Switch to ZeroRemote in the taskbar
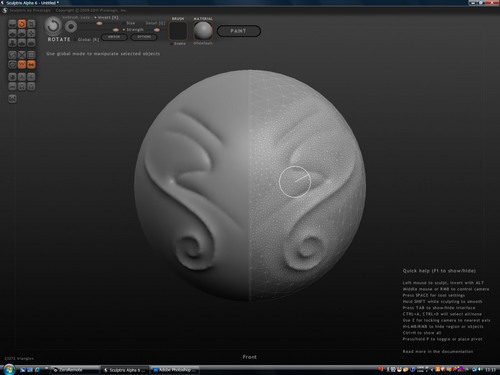This screenshot has width=500, height=375. [75, 370]
